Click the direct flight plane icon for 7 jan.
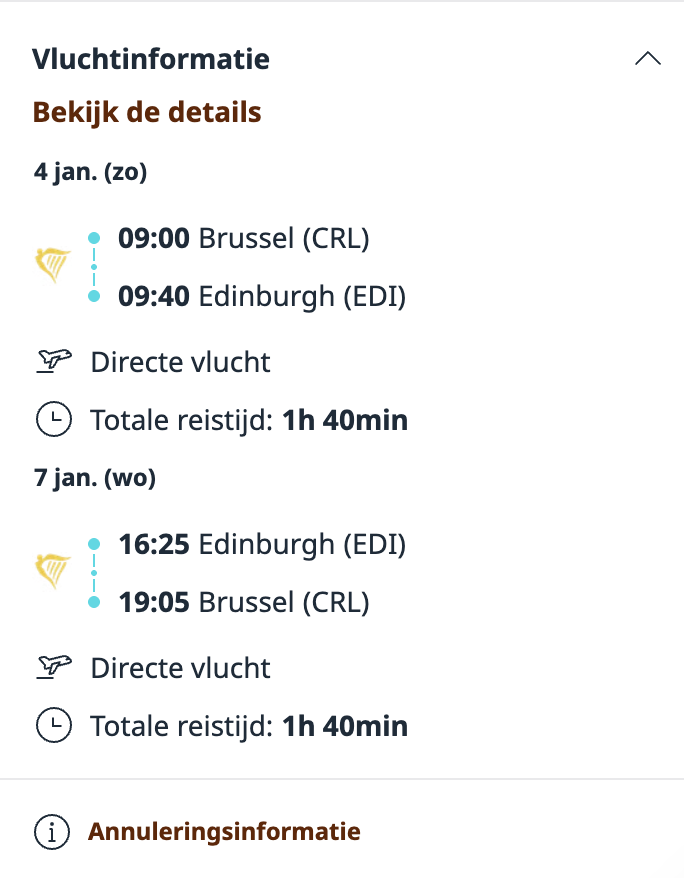 click(x=55, y=667)
